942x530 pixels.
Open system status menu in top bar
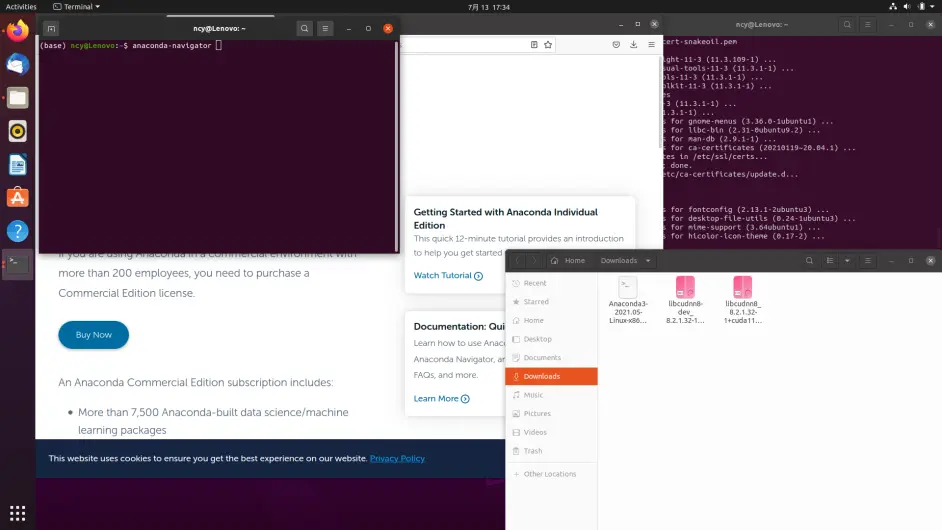[x=913, y=7]
